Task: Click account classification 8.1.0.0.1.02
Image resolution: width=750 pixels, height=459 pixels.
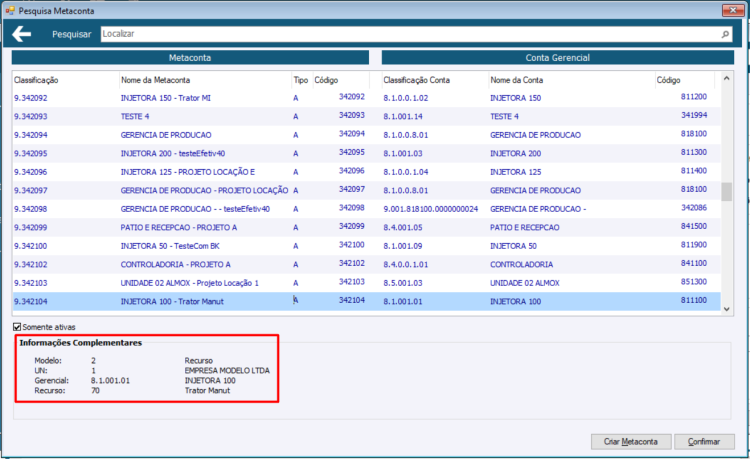Action: pyautogui.click(x=406, y=98)
